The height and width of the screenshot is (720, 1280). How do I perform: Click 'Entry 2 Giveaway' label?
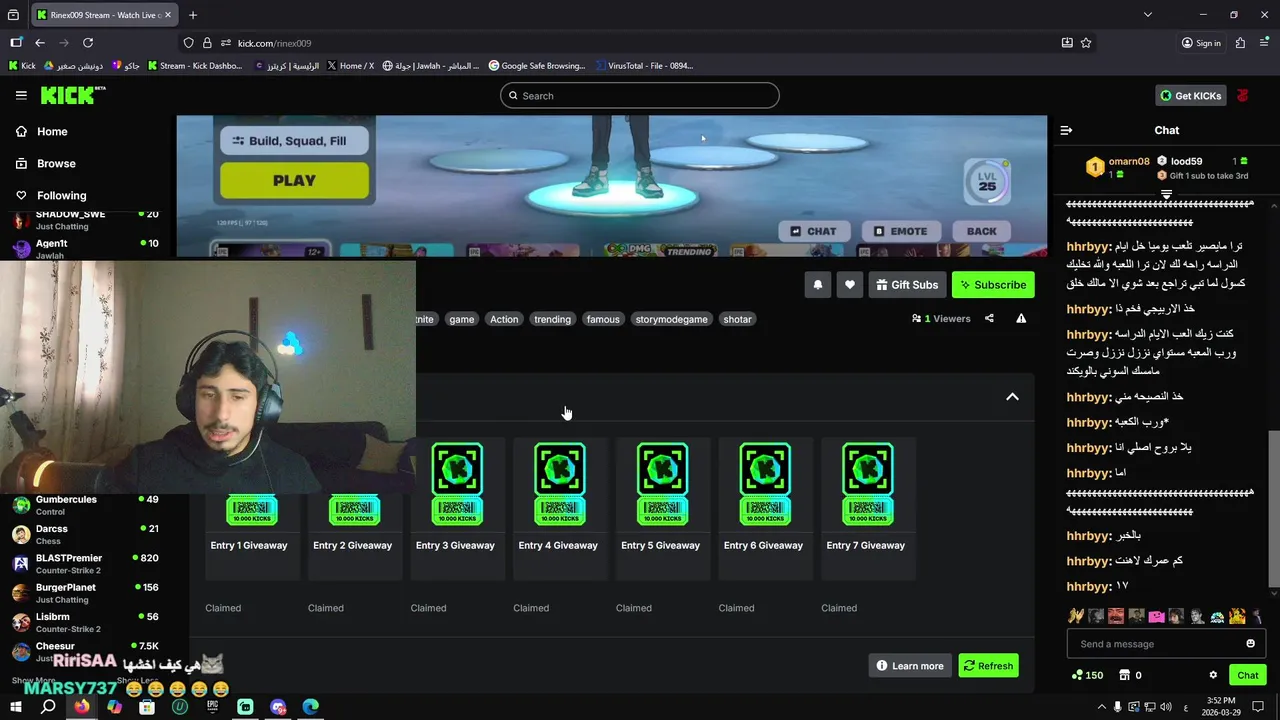(352, 545)
